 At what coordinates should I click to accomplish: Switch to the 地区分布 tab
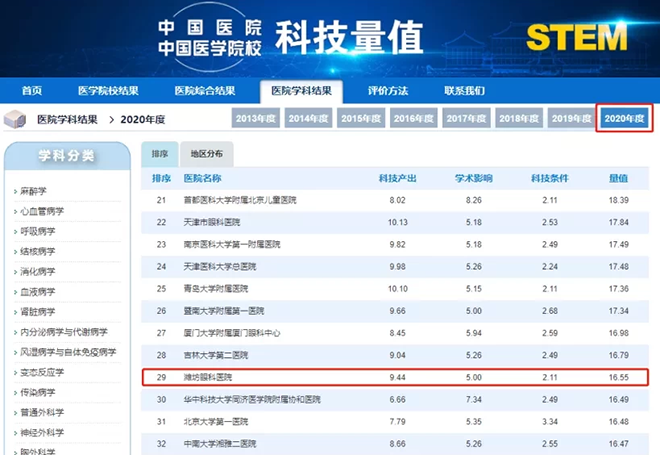[207, 155]
